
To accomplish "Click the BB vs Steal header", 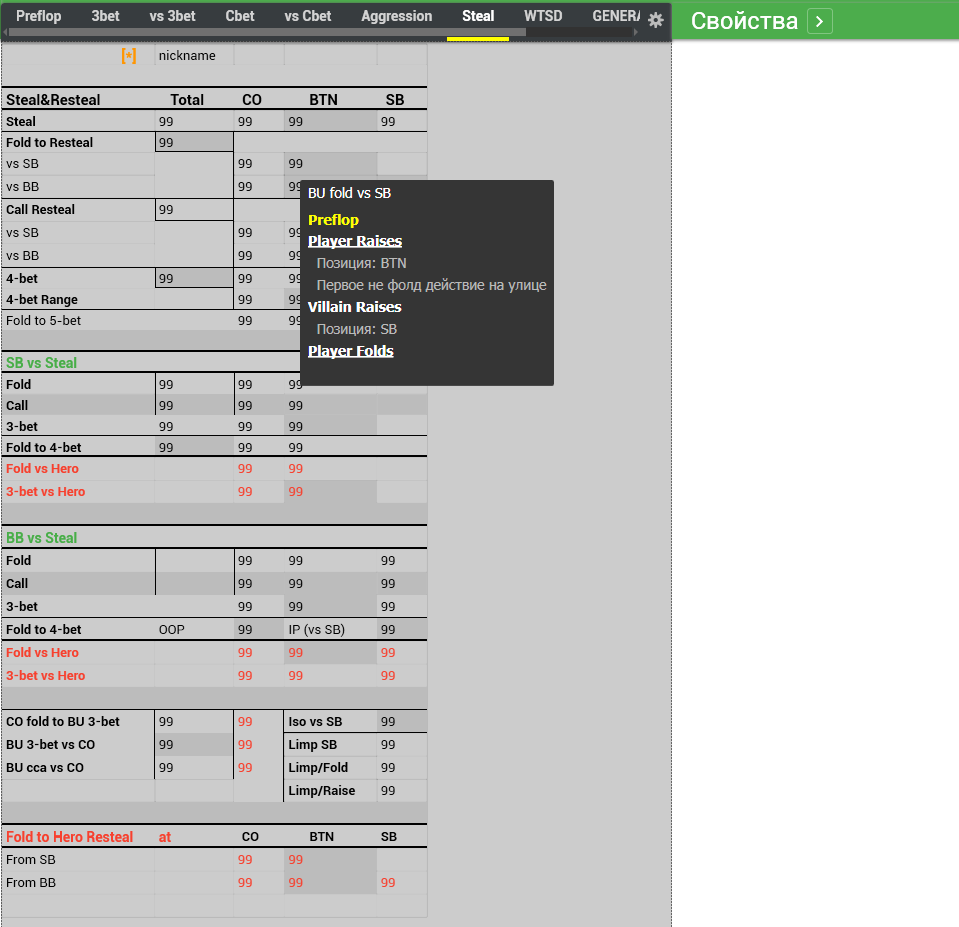I will coord(42,538).
